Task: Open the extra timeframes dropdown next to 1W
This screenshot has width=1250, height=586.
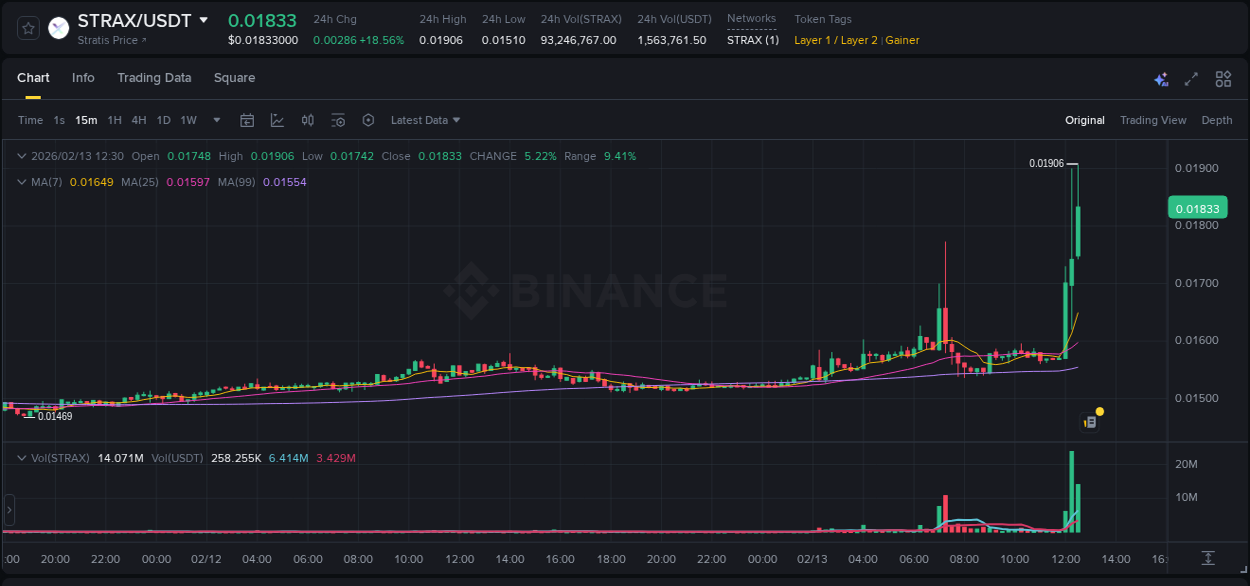Action: pos(215,120)
